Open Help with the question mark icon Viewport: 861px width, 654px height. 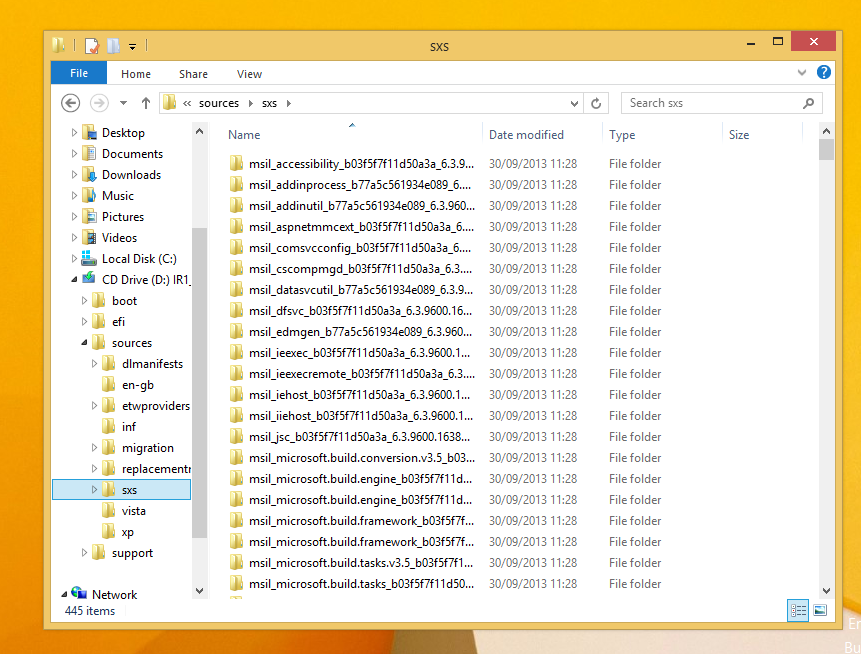(x=823, y=72)
